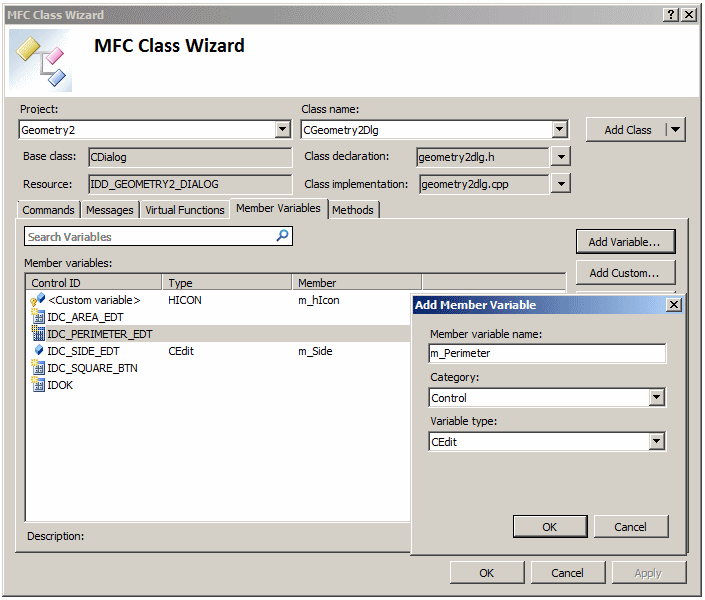Screen dimensions: 705x600
Task: Click the Base class CDialog field
Action: tap(190, 157)
